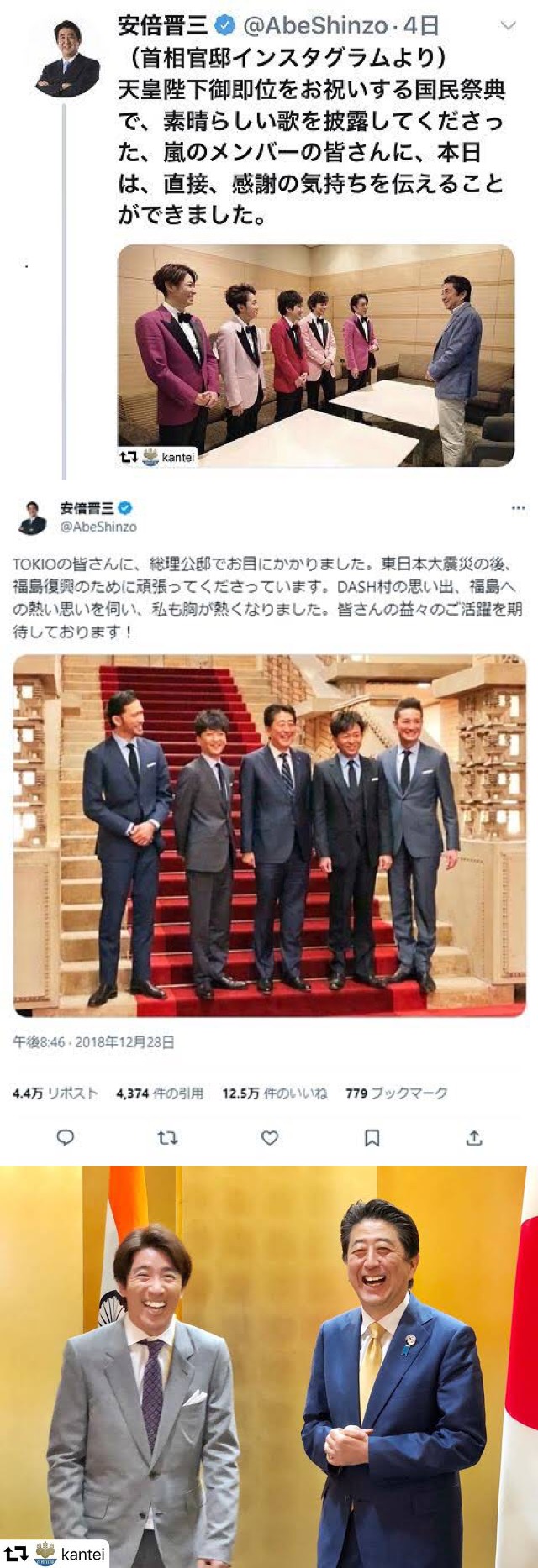Click the repost arrows icon
The height and width of the screenshot is (1568, 538).
coord(167,1138)
